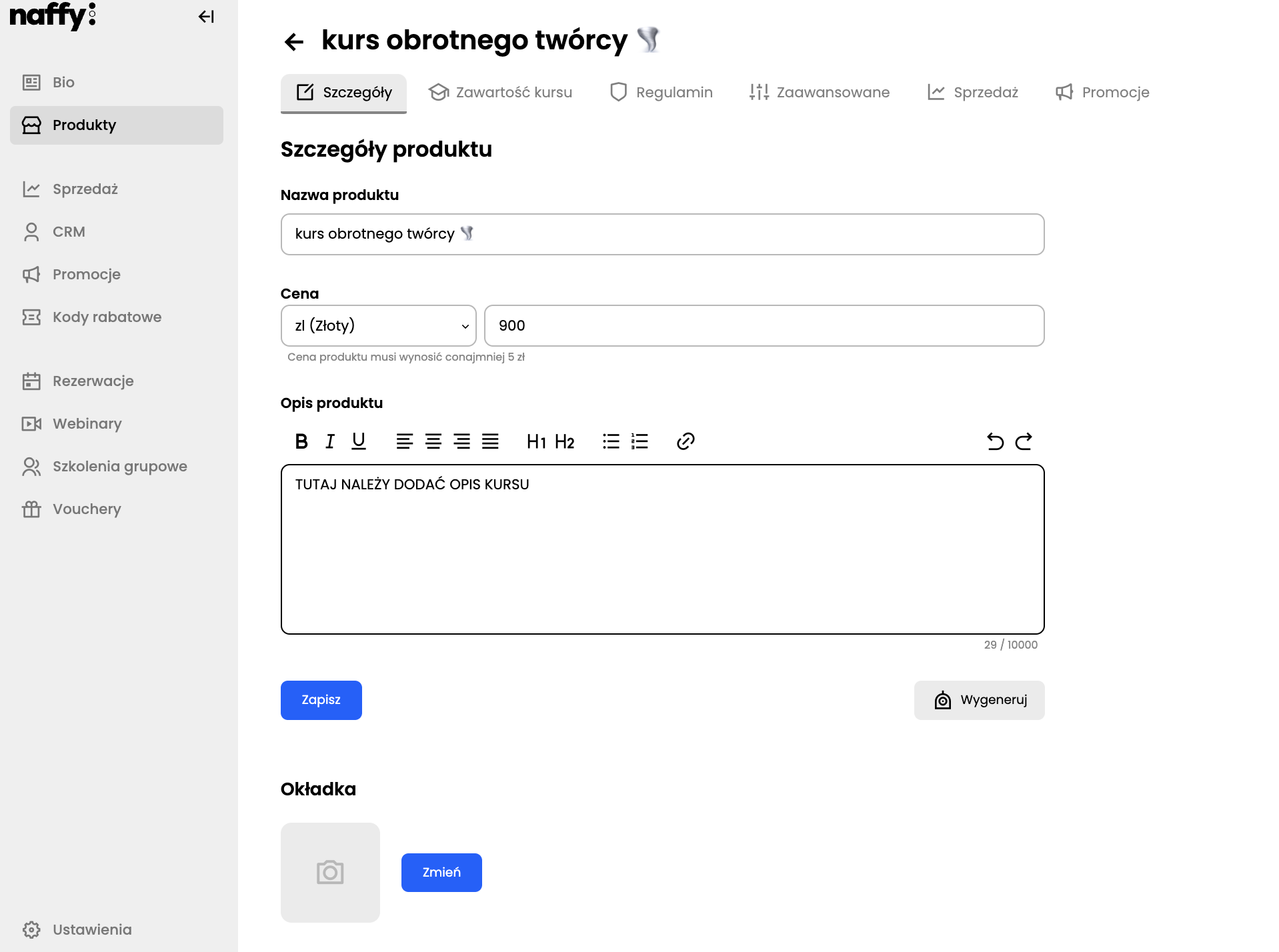Go back using the arrow beside the title

[294, 42]
